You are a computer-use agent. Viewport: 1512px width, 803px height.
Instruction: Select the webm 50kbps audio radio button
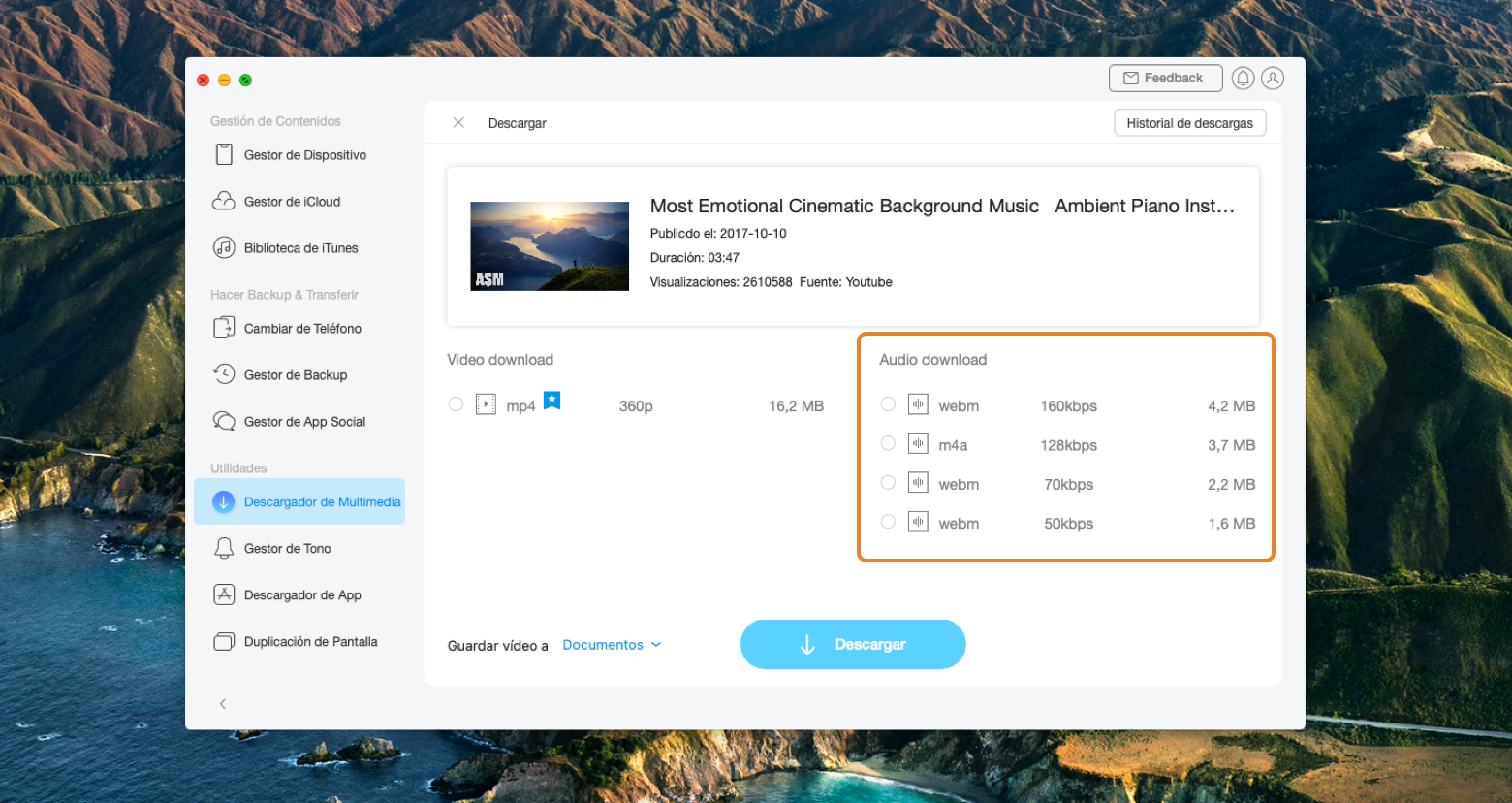click(888, 522)
